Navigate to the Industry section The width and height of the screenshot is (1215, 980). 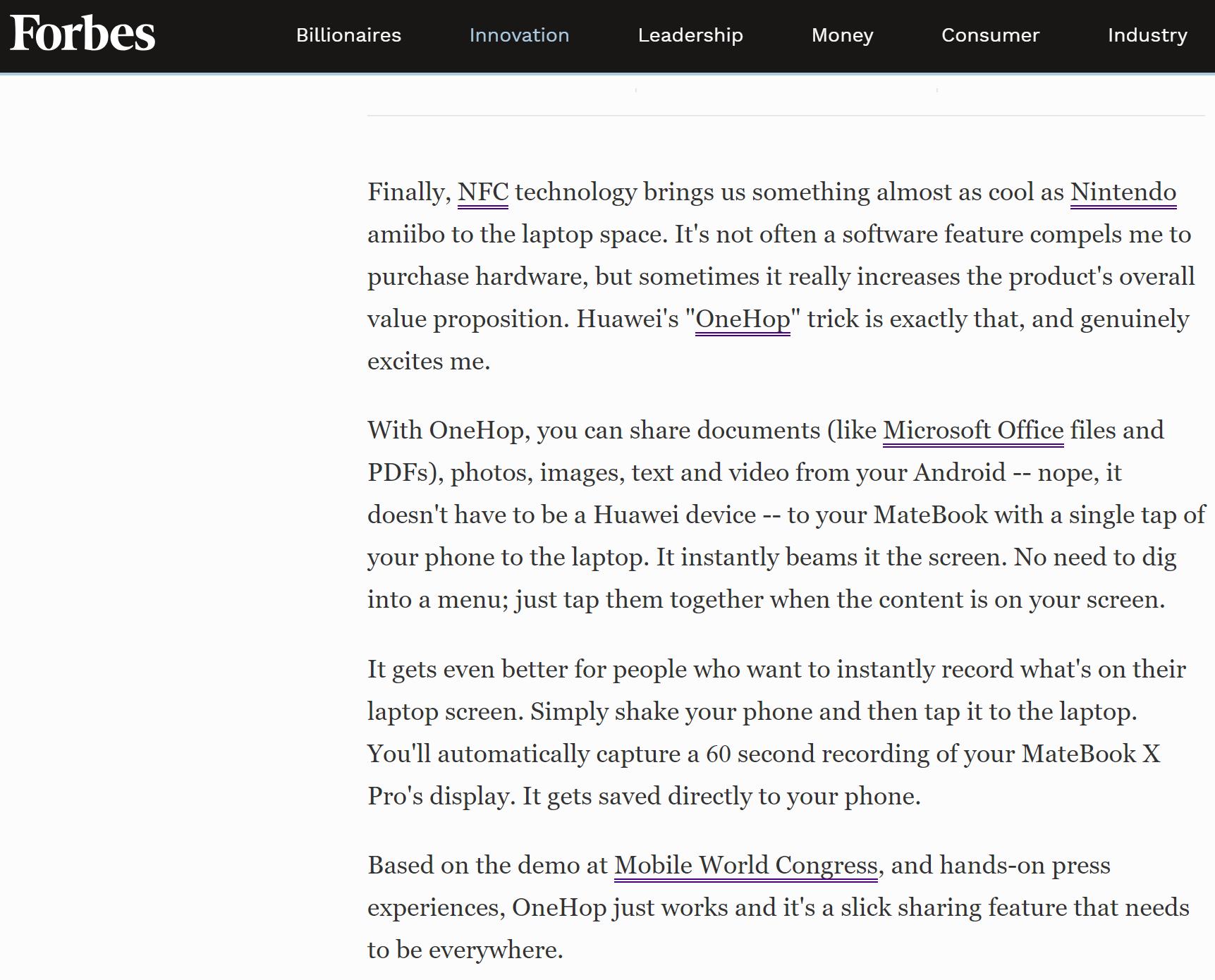click(x=1147, y=35)
